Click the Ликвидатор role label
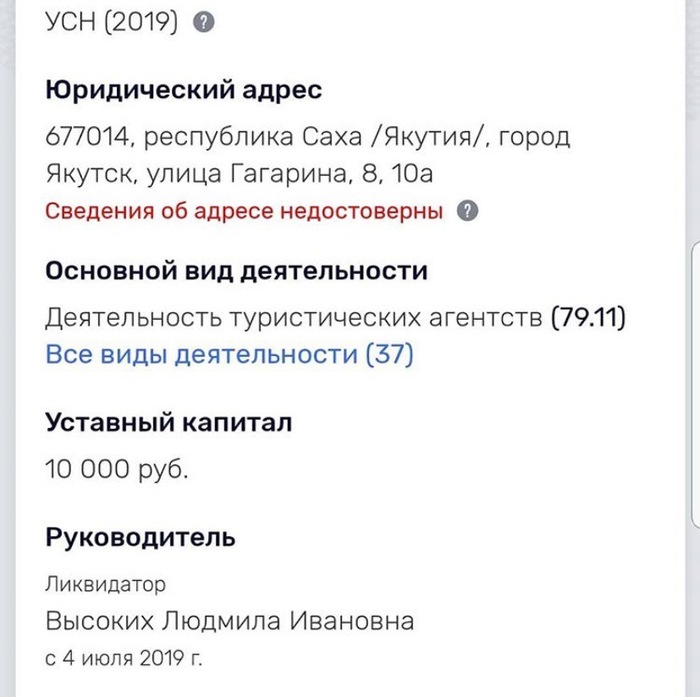Screen dimensions: 700x697 (x=106, y=583)
